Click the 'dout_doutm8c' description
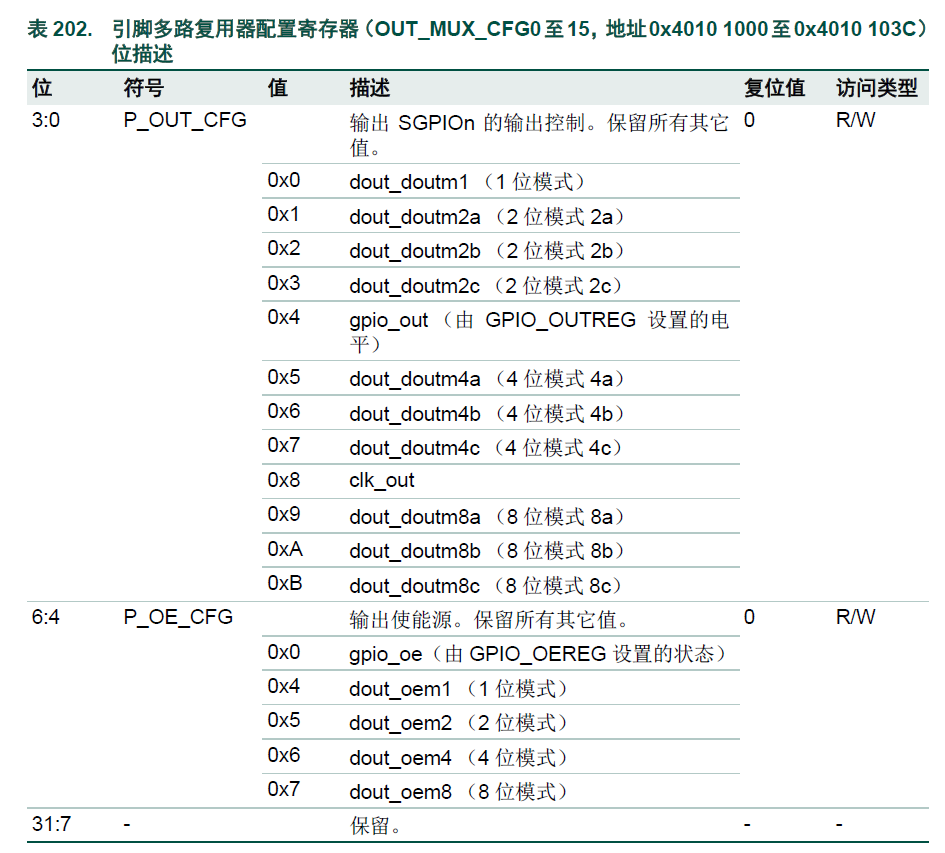Viewport: 945px width, 853px height. [486, 585]
